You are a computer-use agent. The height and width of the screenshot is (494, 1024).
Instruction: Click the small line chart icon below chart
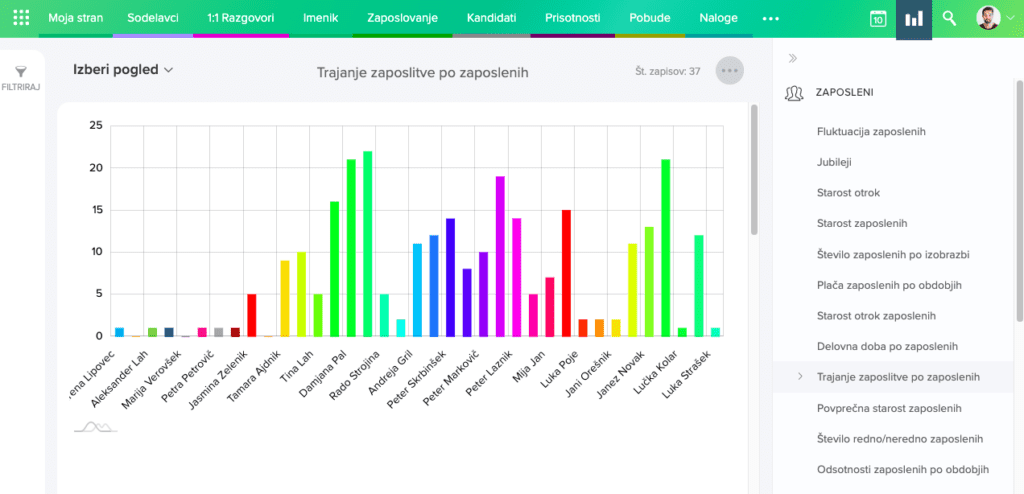coord(95,427)
